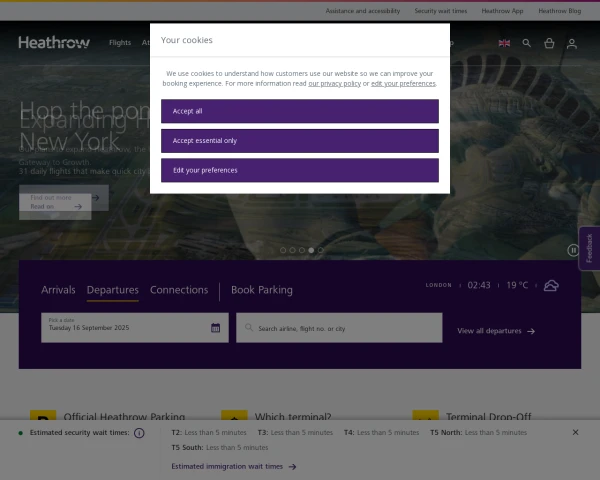Click Edit your preferences button
The image size is (600, 480).
[x=300, y=170]
